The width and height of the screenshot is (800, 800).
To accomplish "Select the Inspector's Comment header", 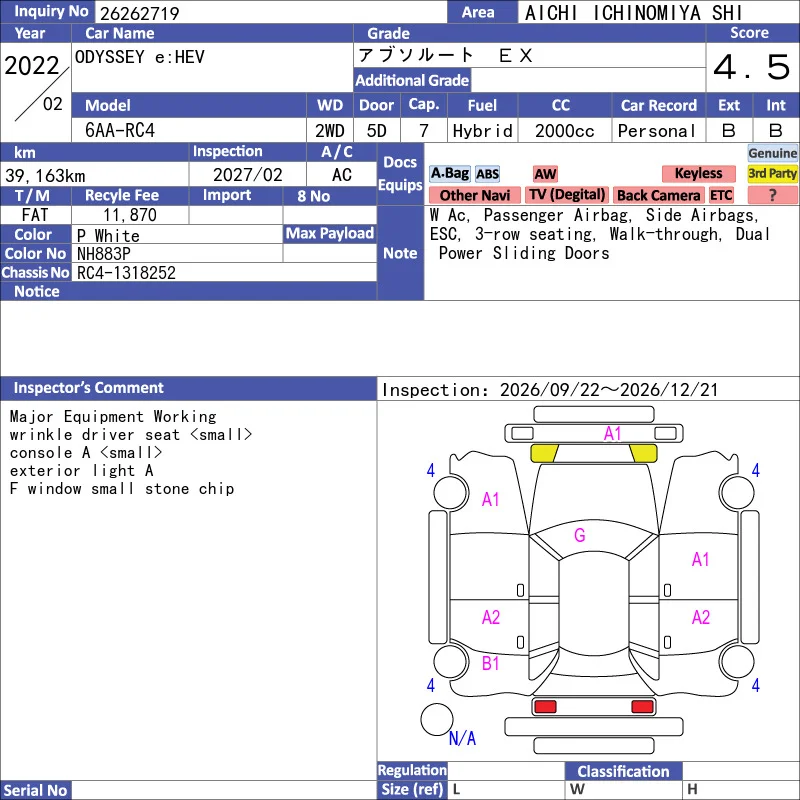I will click(188, 388).
